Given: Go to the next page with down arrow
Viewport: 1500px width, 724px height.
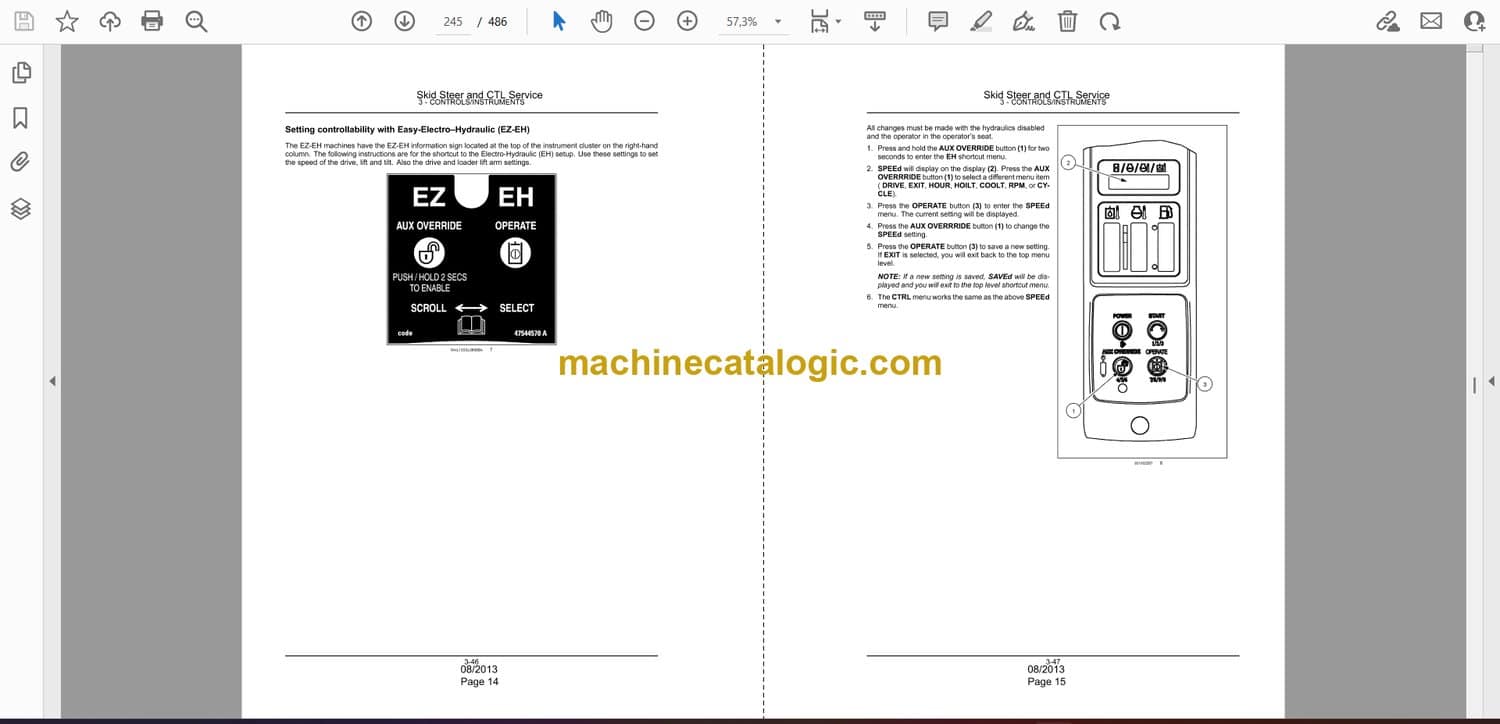Looking at the screenshot, I should (x=404, y=21).
